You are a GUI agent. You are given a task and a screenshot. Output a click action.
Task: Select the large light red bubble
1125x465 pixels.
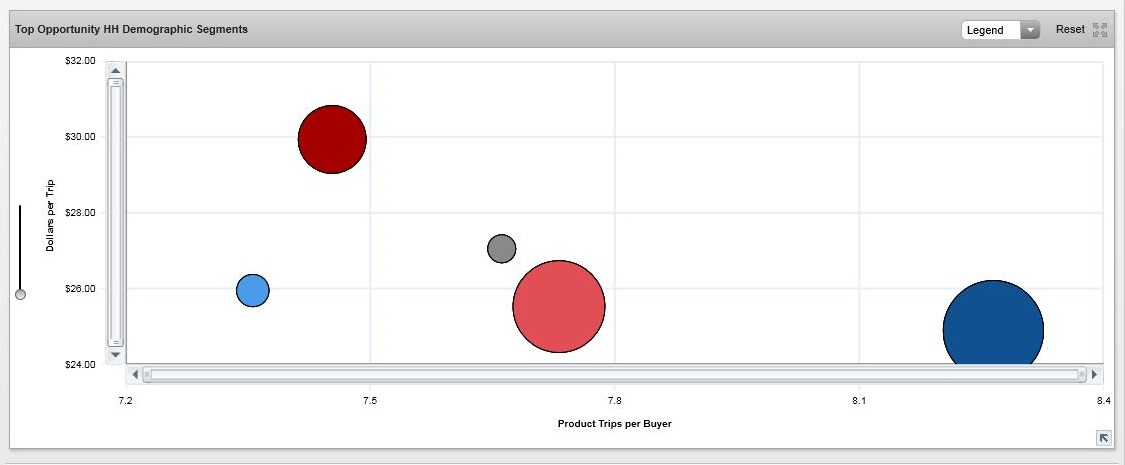(x=559, y=306)
